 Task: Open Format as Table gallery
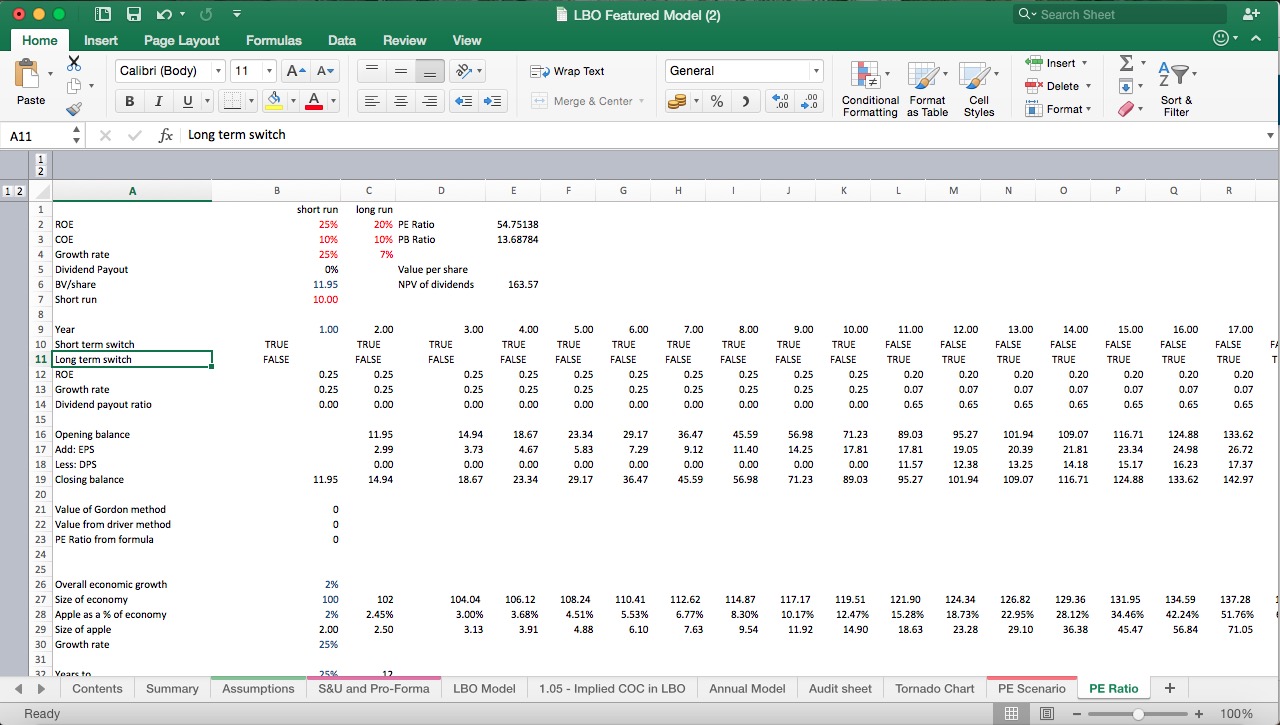coord(927,89)
